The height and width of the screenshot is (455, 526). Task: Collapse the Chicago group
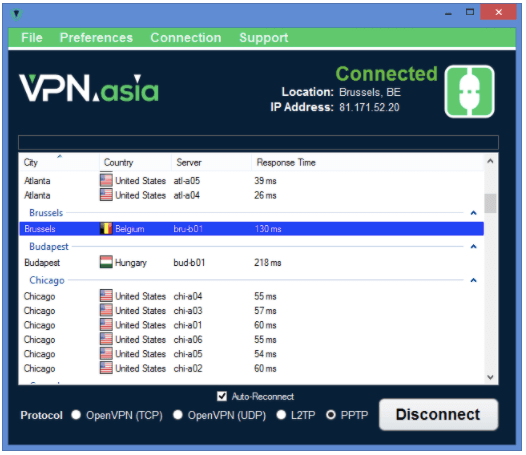point(474,280)
